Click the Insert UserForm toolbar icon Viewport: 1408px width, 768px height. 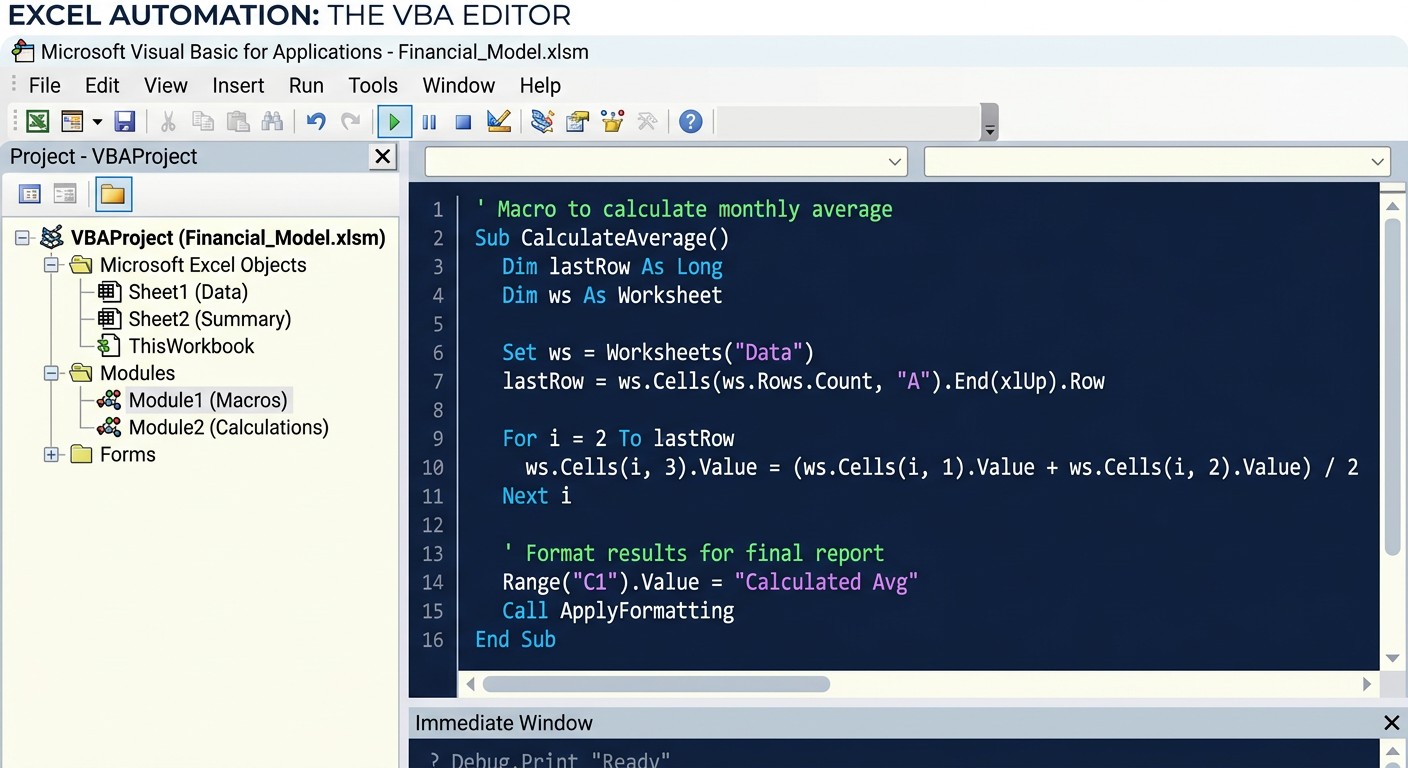click(72, 122)
